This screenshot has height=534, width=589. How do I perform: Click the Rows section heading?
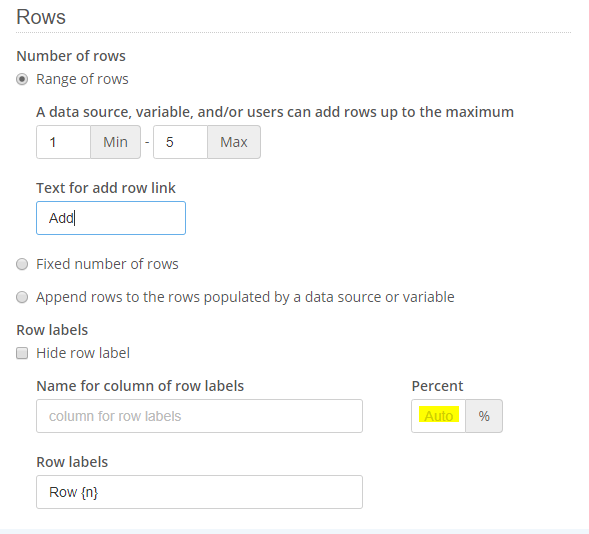click(x=41, y=17)
